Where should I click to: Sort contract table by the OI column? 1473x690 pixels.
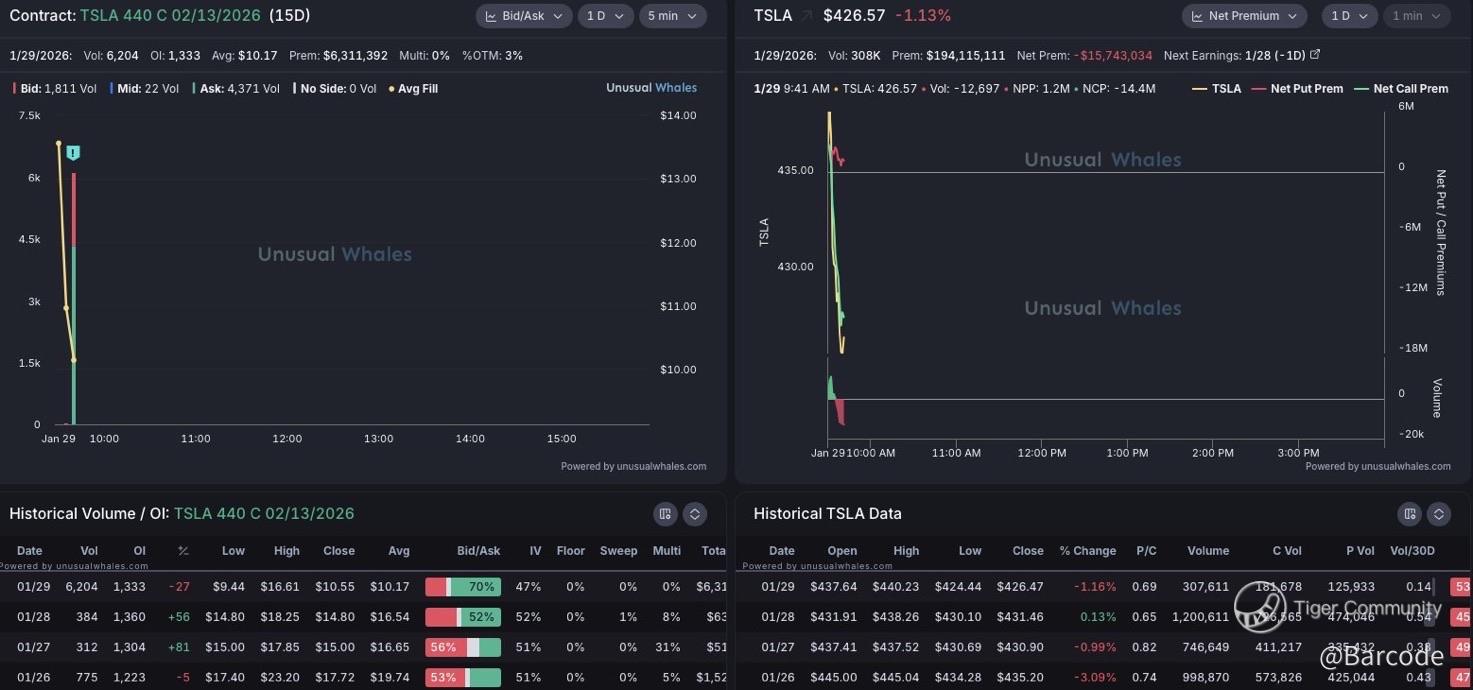point(140,551)
